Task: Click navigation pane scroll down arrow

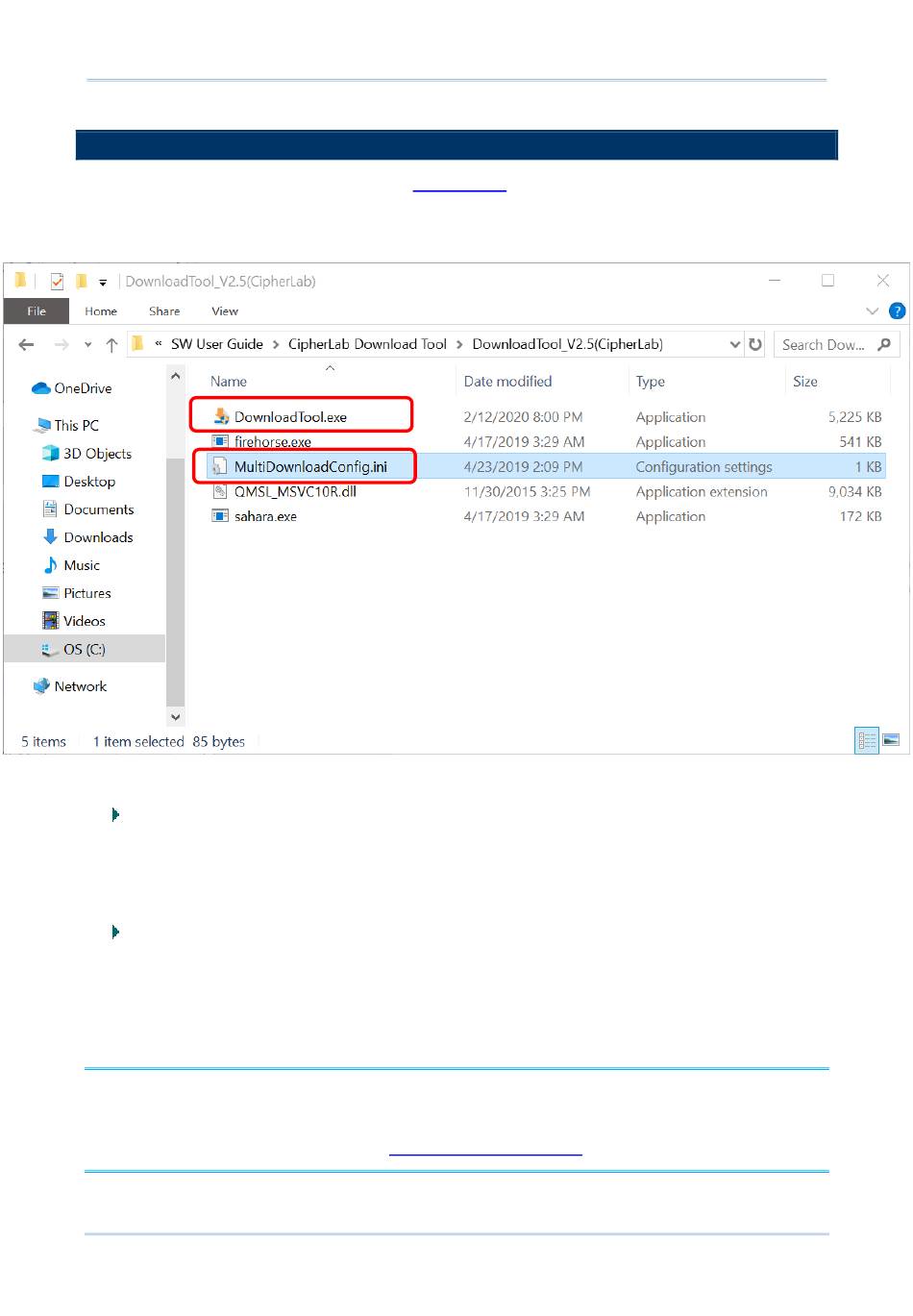Action: [175, 716]
